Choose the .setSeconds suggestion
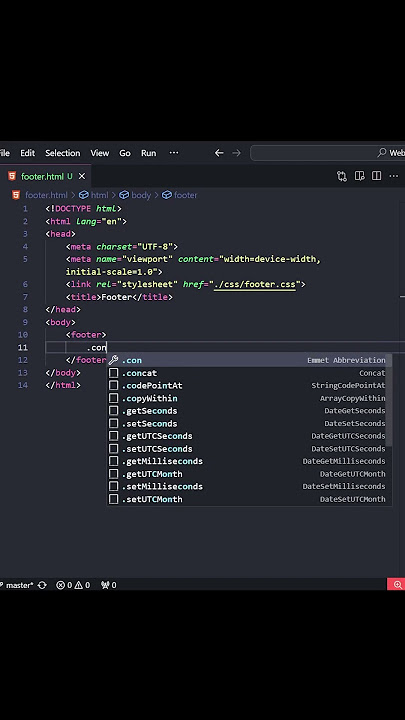 tap(249, 424)
